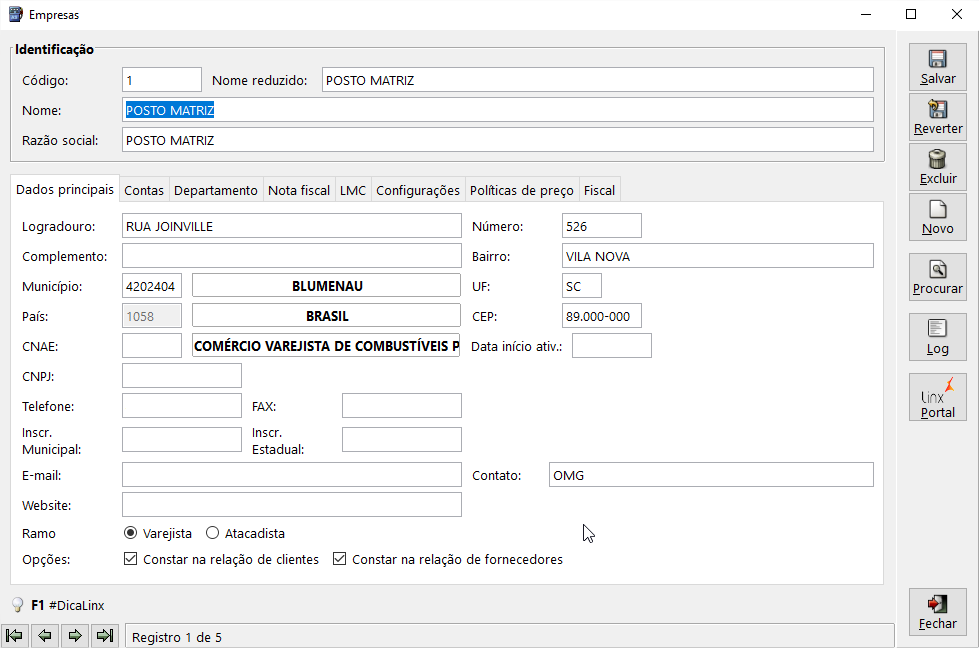Open the Fiscal tab
This screenshot has width=979, height=648.
pos(599,190)
